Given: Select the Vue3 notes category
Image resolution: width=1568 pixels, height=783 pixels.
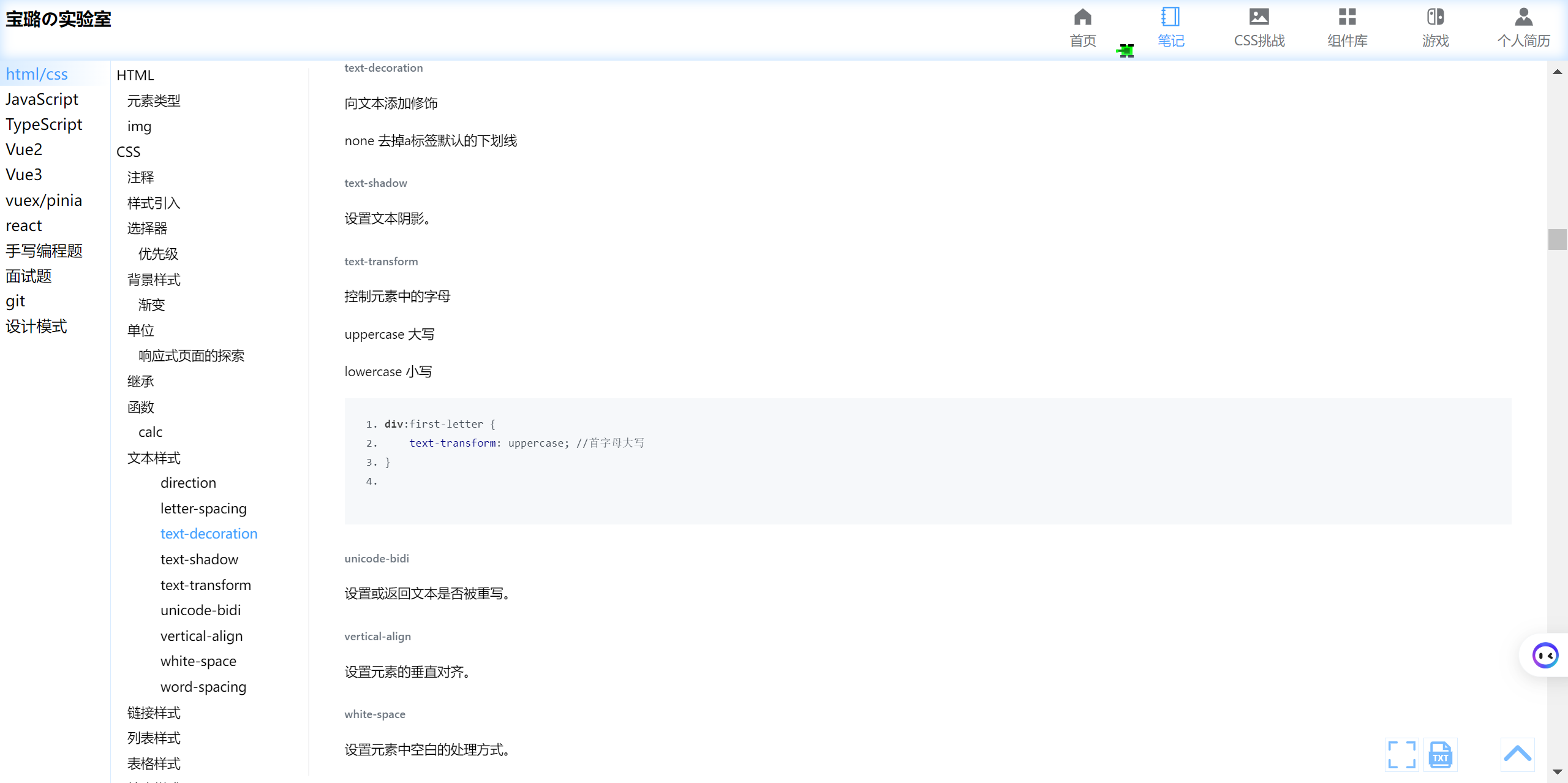Looking at the screenshot, I should click(x=24, y=175).
